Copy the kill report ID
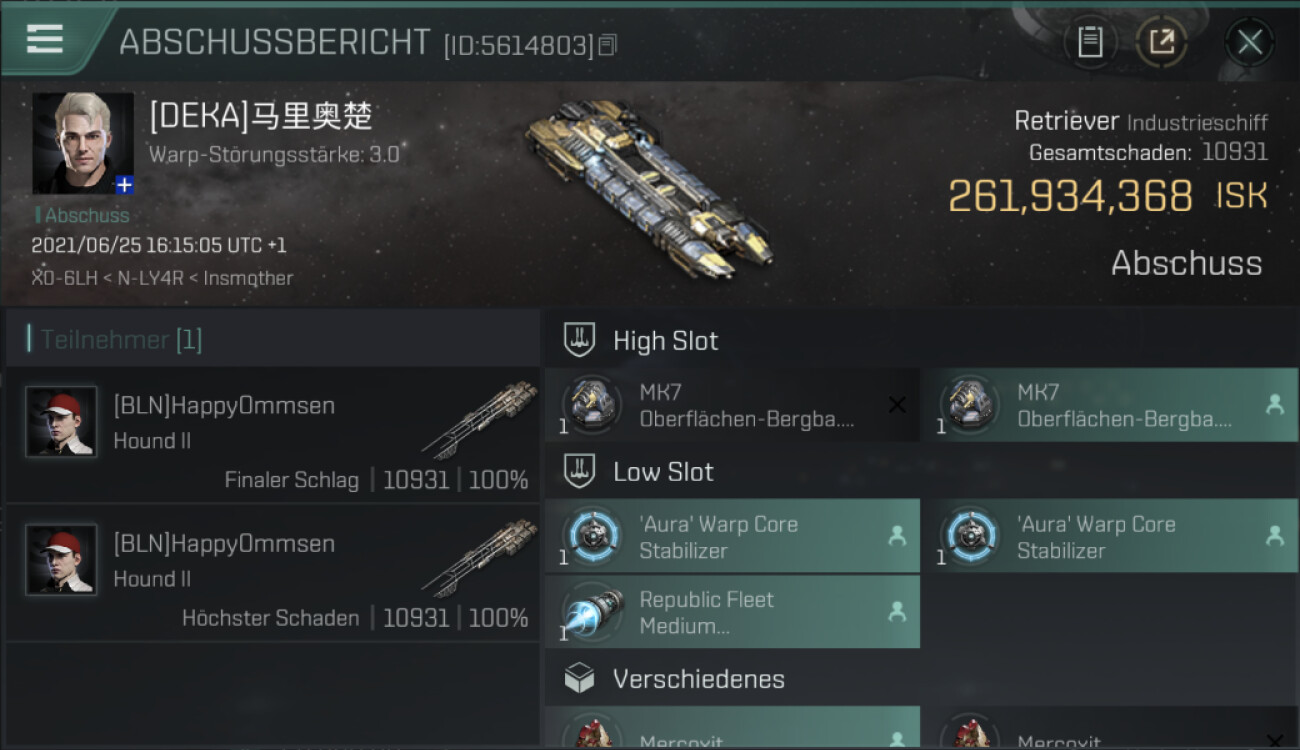 (x=608, y=45)
